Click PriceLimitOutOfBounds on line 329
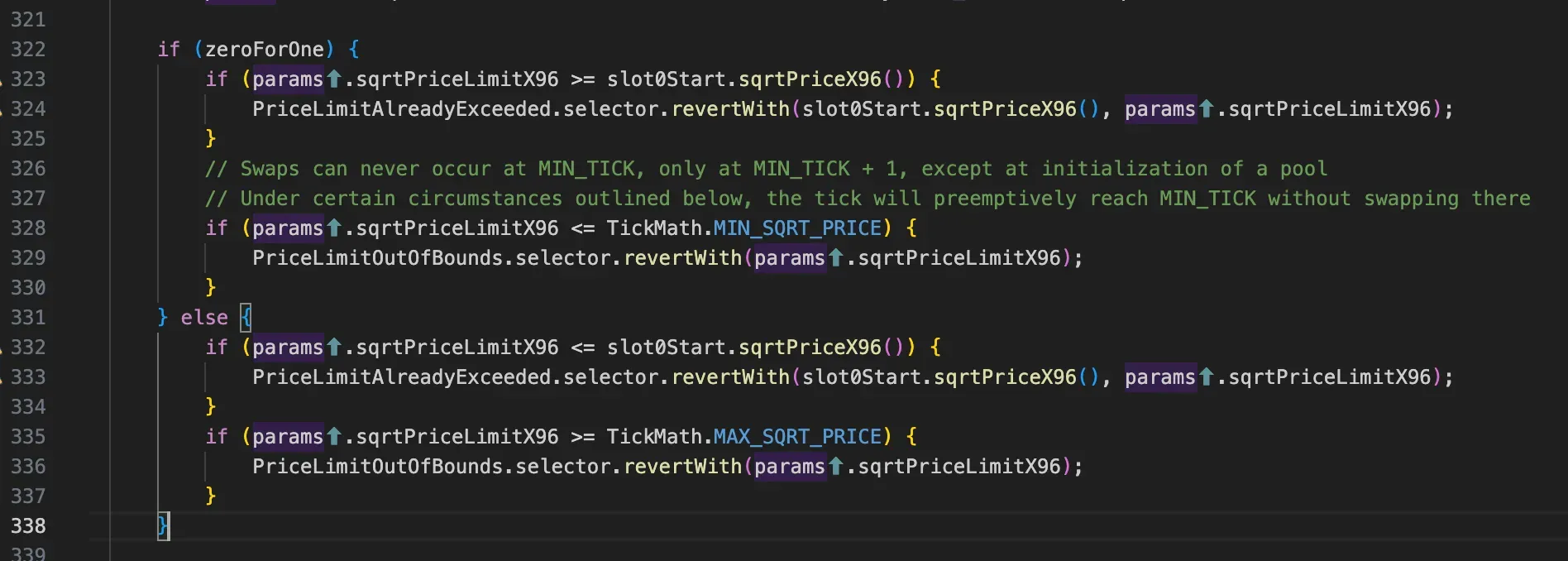 click(x=377, y=258)
